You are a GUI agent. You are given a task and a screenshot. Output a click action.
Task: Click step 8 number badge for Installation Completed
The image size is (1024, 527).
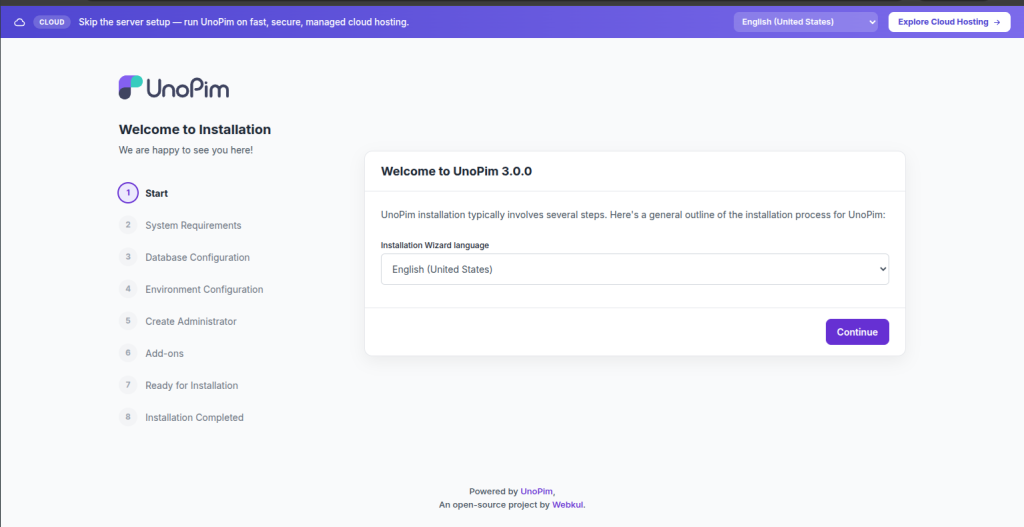(128, 417)
